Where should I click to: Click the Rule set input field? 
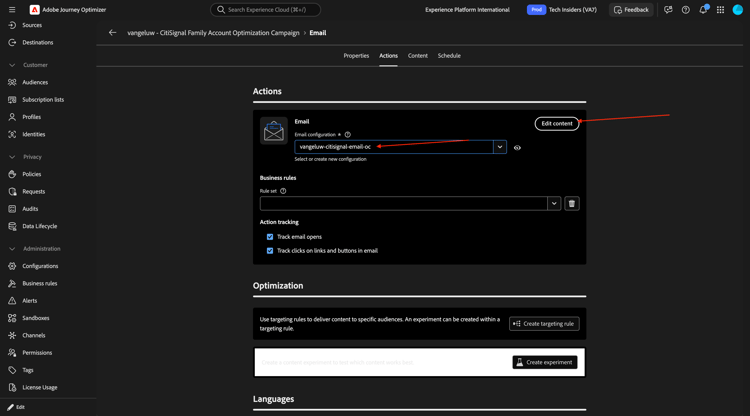[404, 204]
